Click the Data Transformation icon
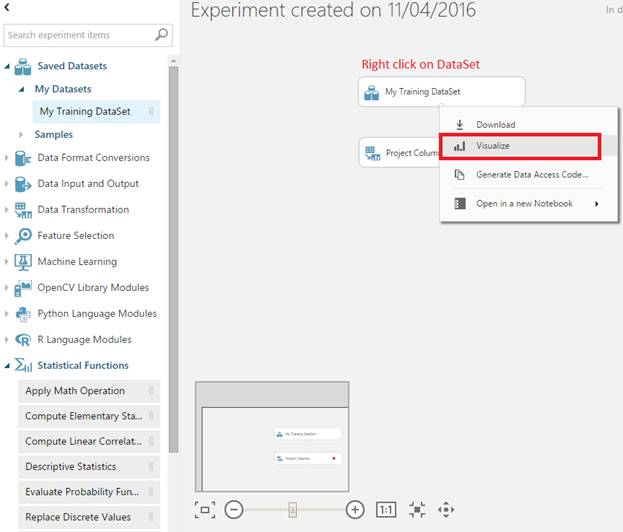Viewport: 623px width, 532px height. [x=23, y=210]
